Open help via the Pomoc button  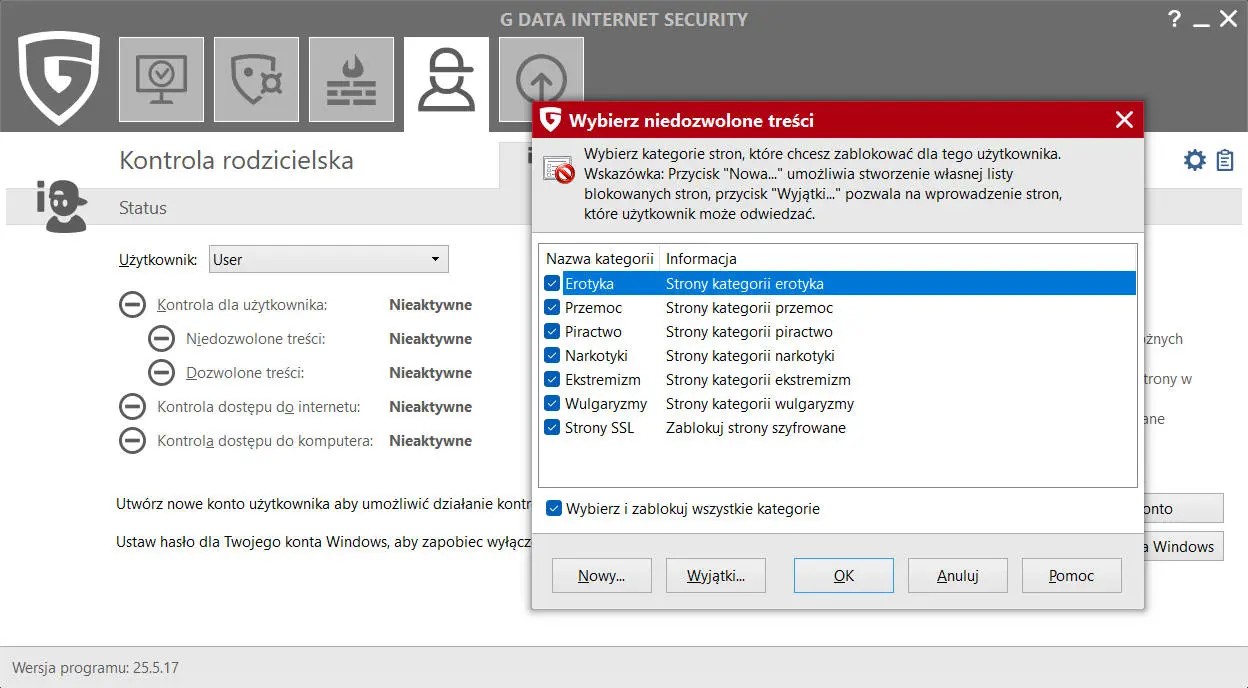pos(1071,575)
